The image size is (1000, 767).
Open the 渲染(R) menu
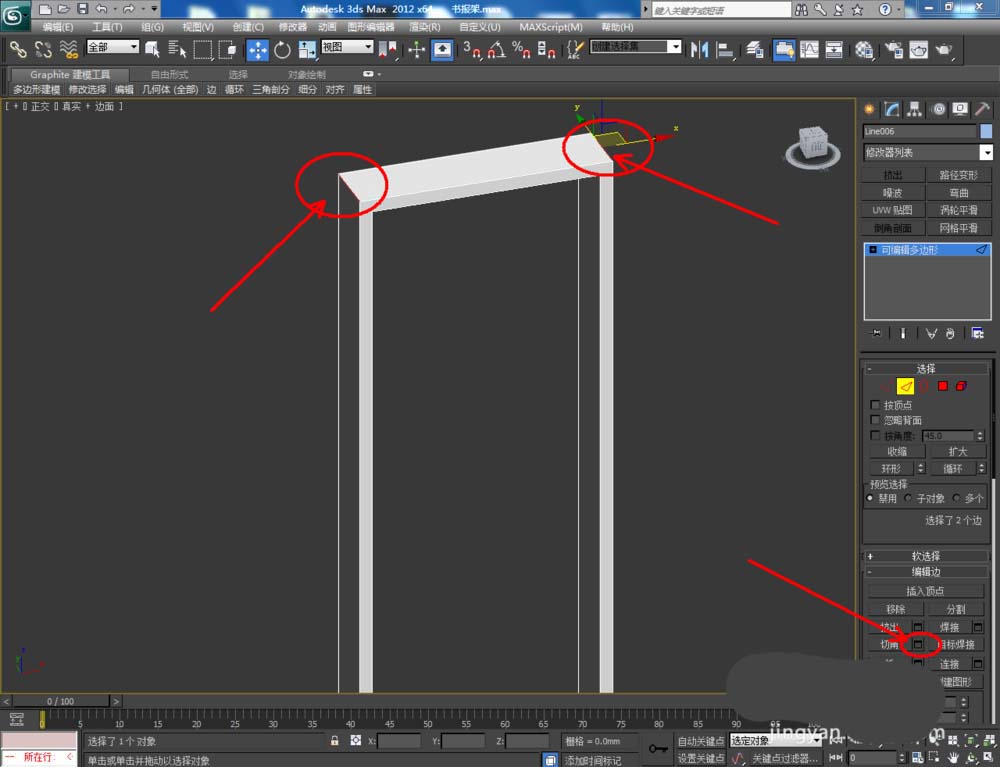[x=425, y=27]
